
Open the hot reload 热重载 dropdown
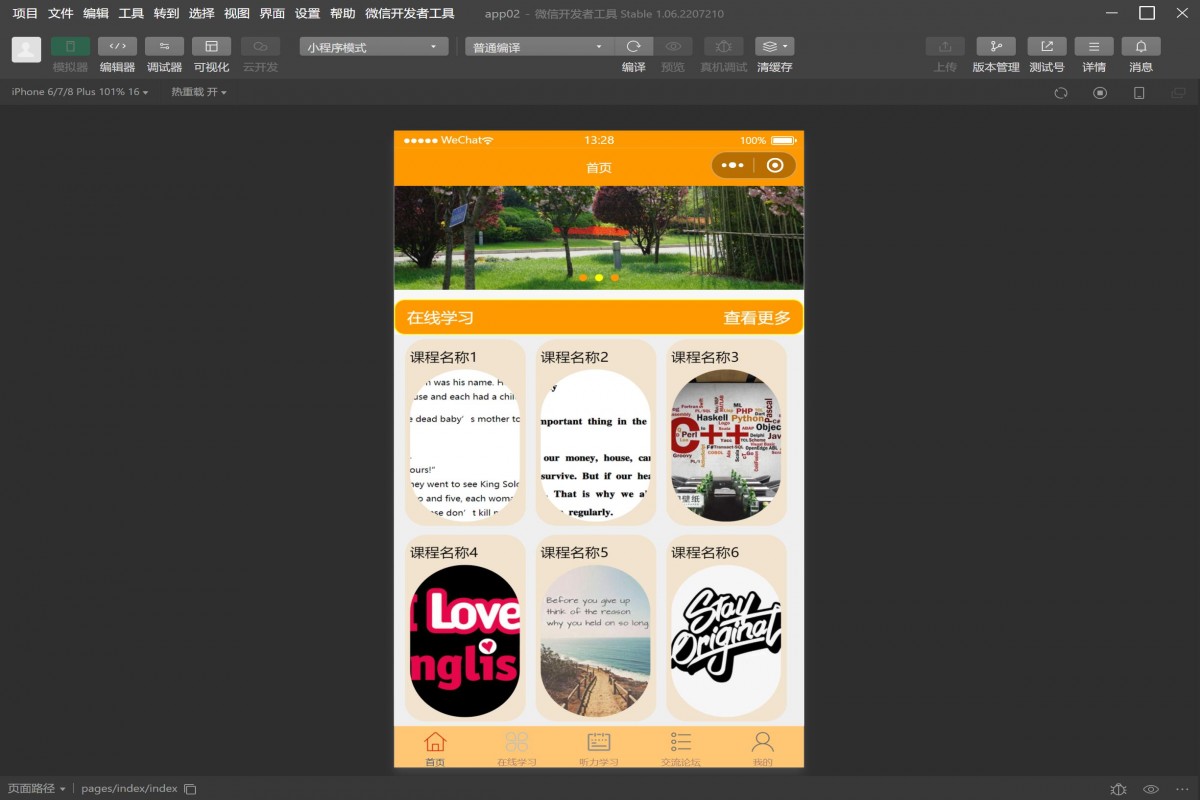(199, 92)
